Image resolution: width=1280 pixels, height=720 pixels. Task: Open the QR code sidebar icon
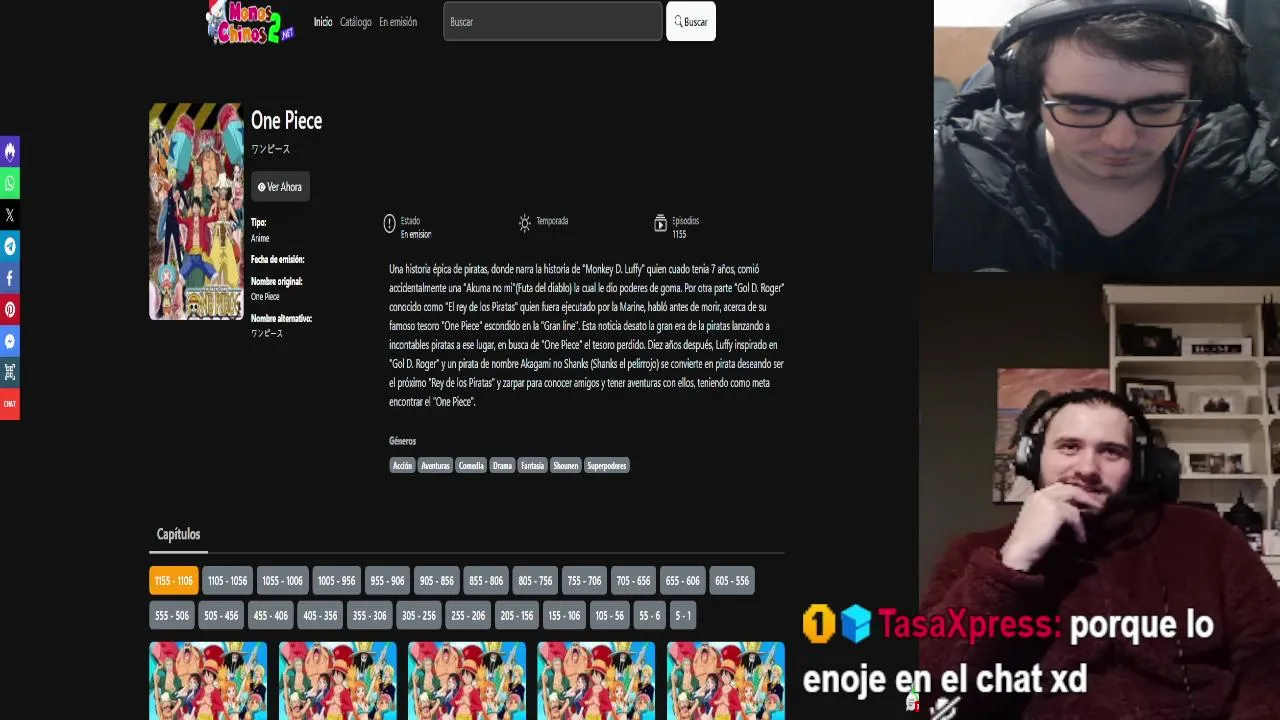pyautogui.click(x=10, y=372)
